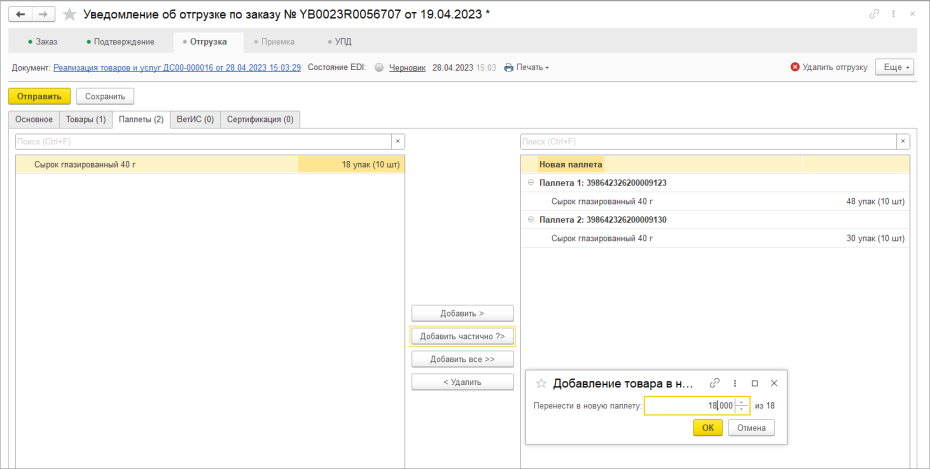This screenshot has height=469, width=930.
Task: Click the Отмена button
Action: (x=751, y=427)
